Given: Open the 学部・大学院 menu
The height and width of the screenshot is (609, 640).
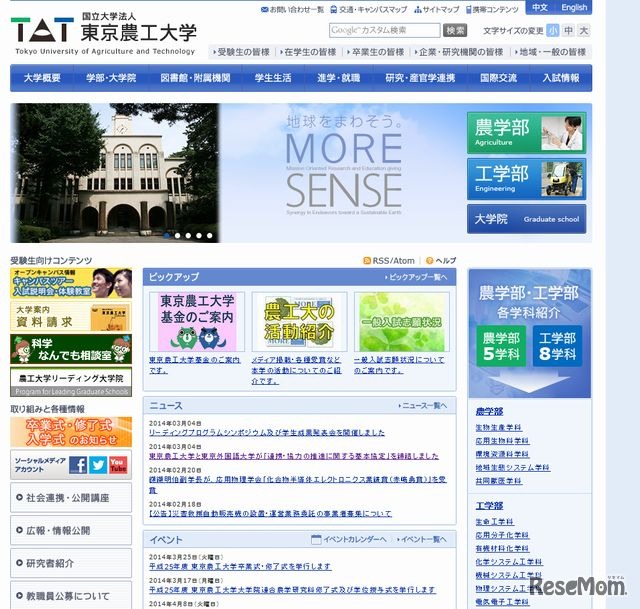Looking at the screenshot, I should pos(111,78).
